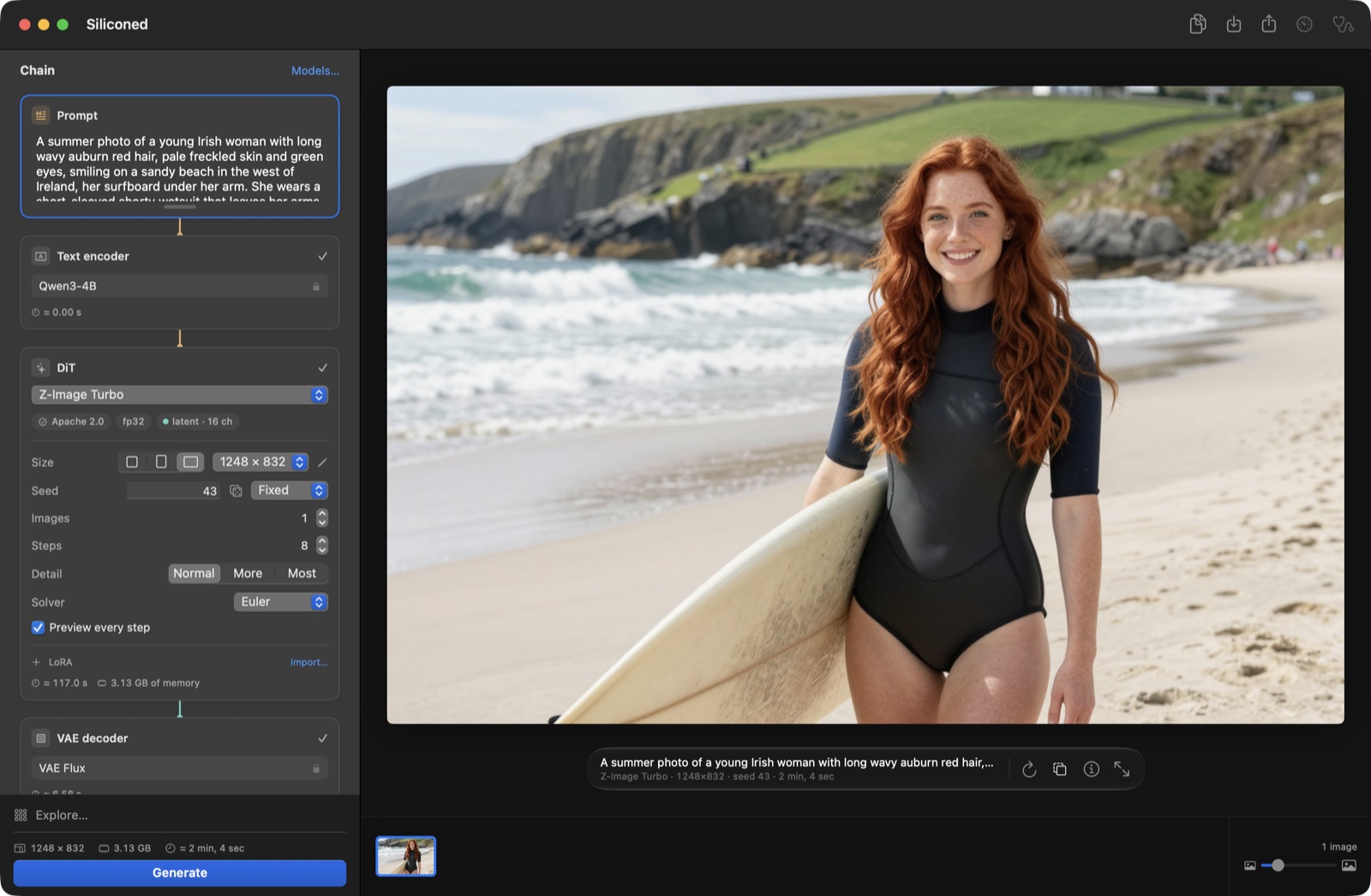
Task: Open the Euler solver dropdown
Action: pyautogui.click(x=281, y=601)
